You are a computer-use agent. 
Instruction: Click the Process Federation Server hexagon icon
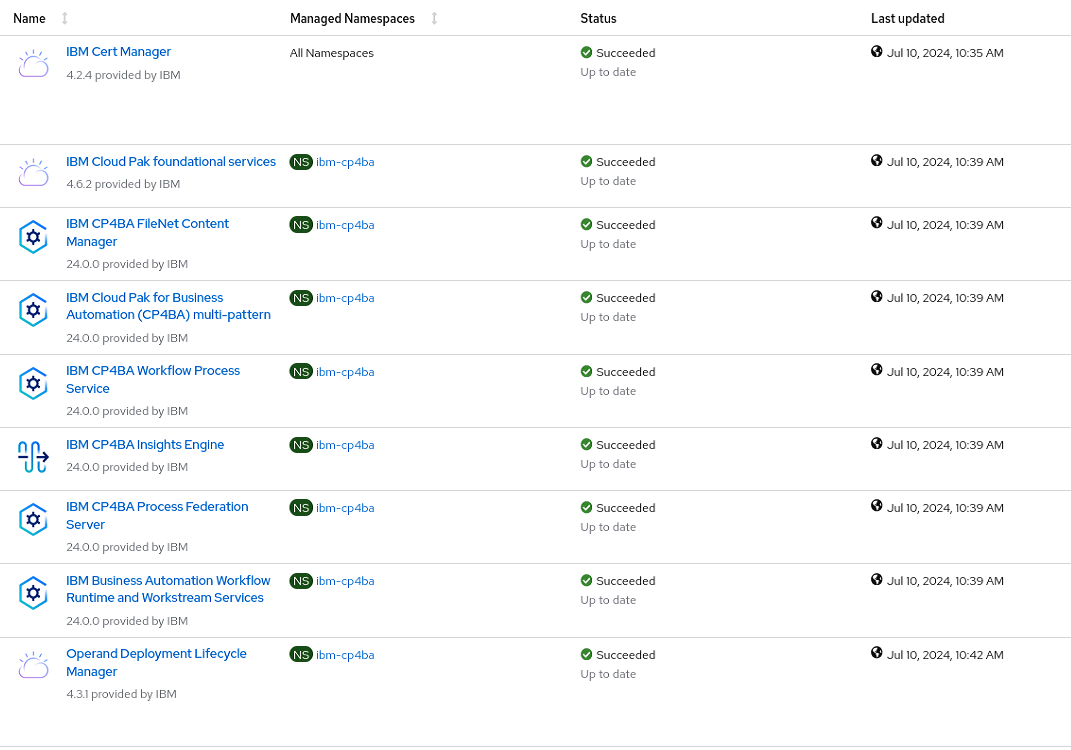pyautogui.click(x=33, y=519)
